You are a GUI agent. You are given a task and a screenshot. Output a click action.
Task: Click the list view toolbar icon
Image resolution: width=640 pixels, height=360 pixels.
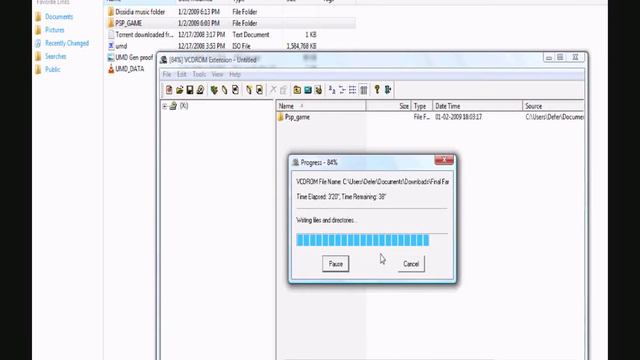[353, 90]
